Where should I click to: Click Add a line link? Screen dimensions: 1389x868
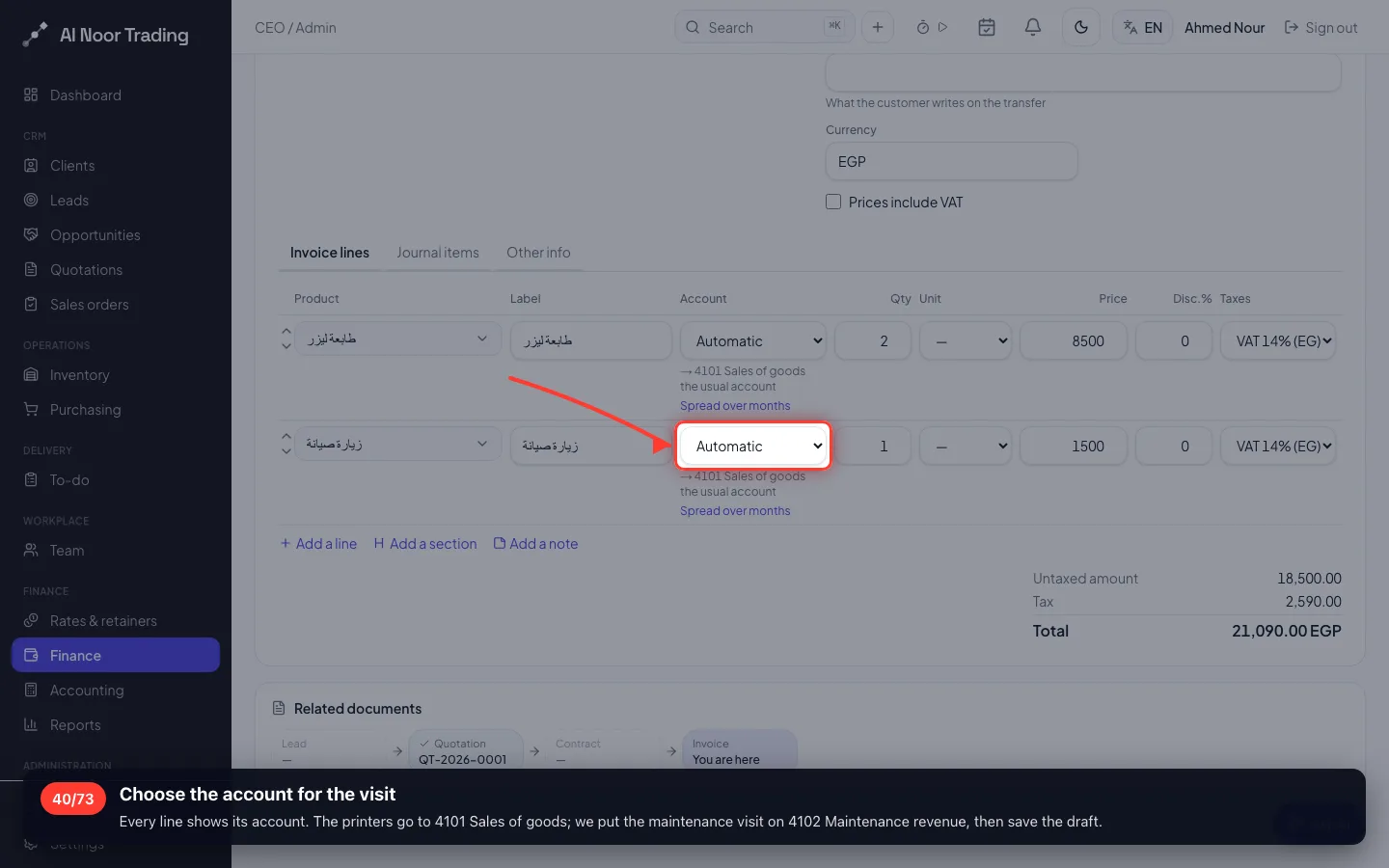pyautogui.click(x=318, y=544)
